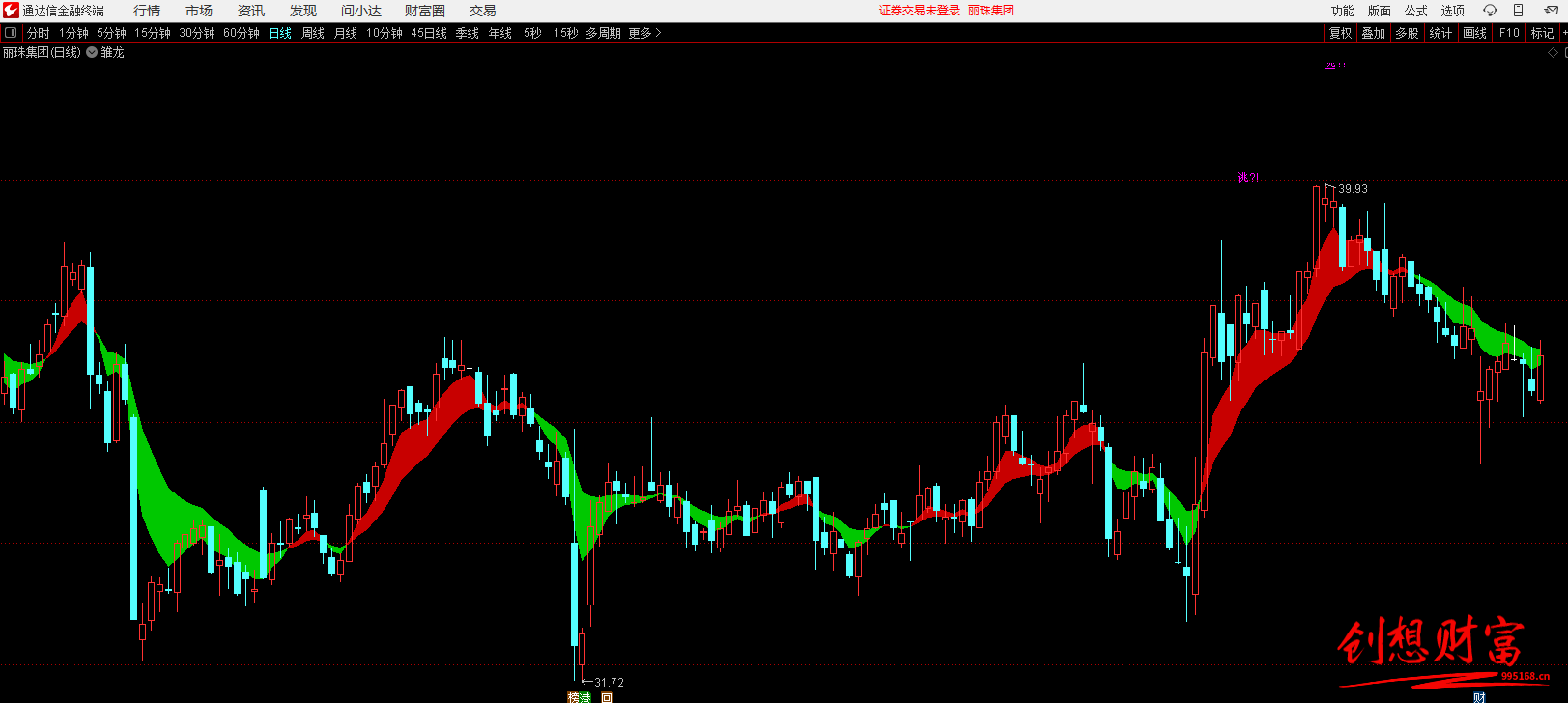Open the indicator dropdown beside 丽珠集团(日线)

tap(92, 53)
